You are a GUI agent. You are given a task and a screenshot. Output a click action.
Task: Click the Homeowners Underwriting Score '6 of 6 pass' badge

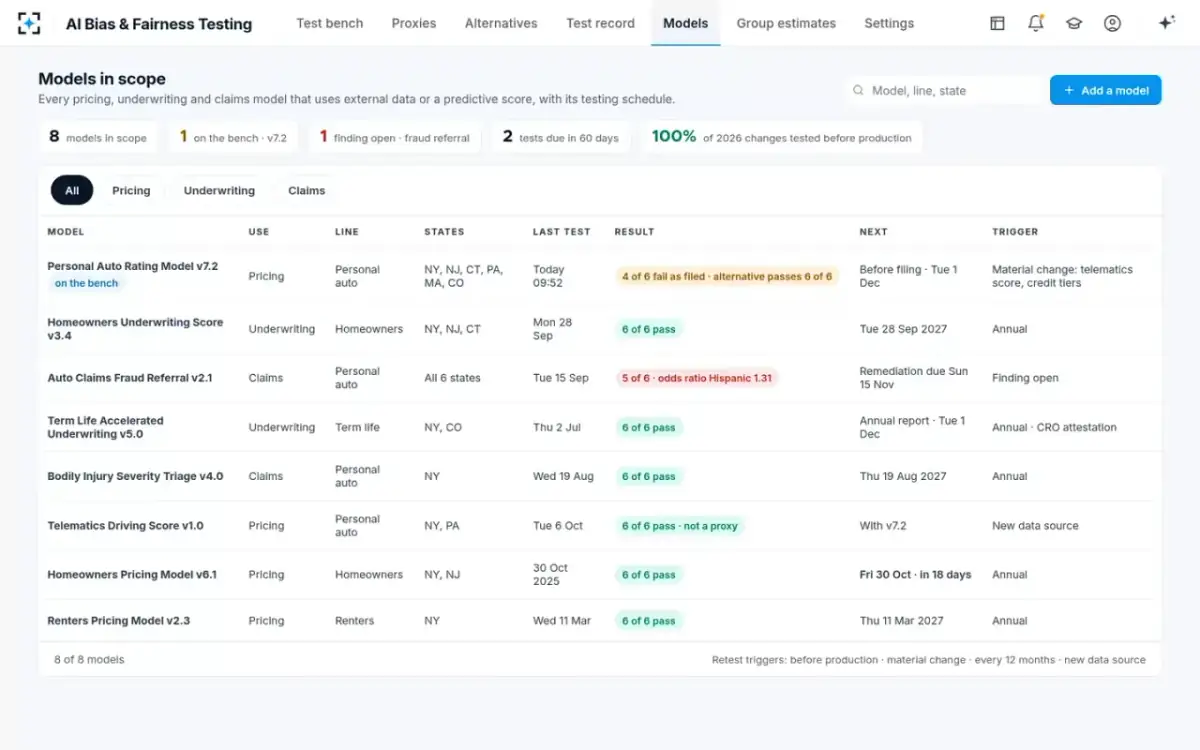pos(648,329)
